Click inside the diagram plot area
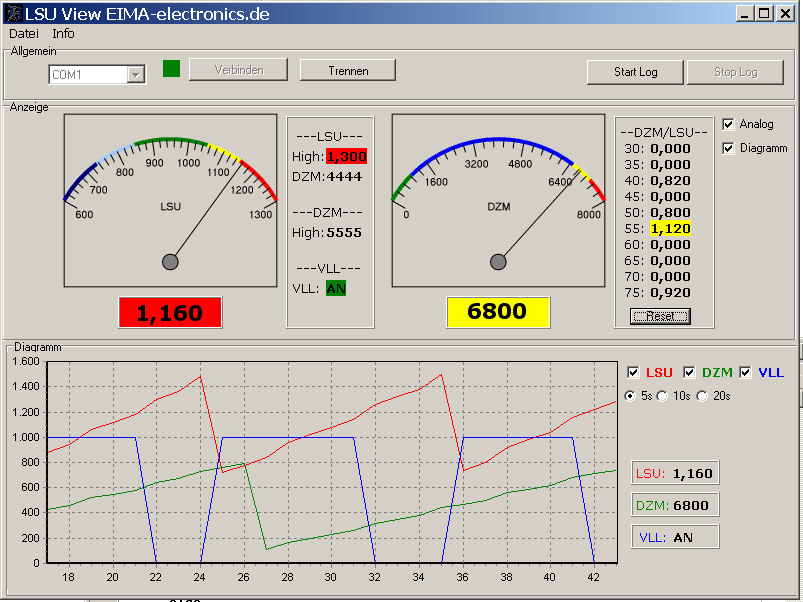 point(332,462)
